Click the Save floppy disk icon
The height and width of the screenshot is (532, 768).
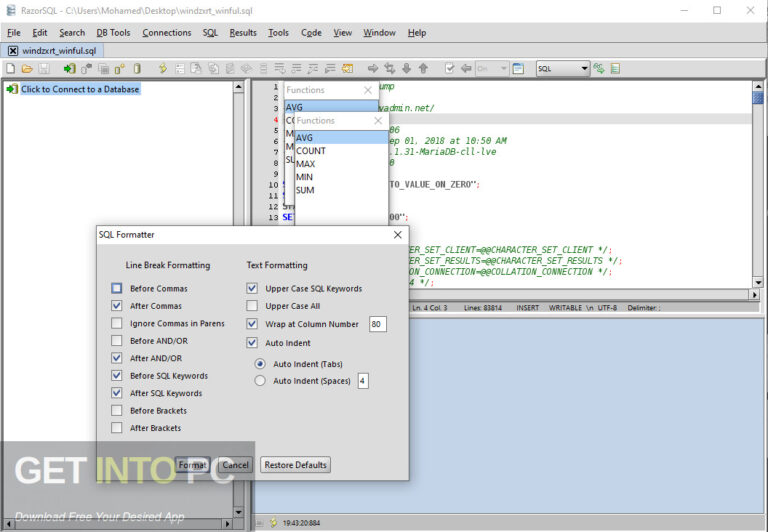tap(44, 69)
